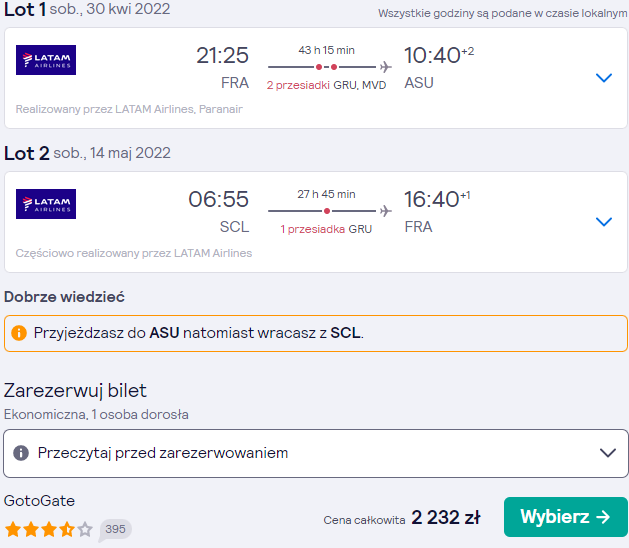Viewport: 629px width, 548px height.
Task: Open the Przeczytaj przed zarezerwowaniem dropdown
Action: (x=315, y=453)
